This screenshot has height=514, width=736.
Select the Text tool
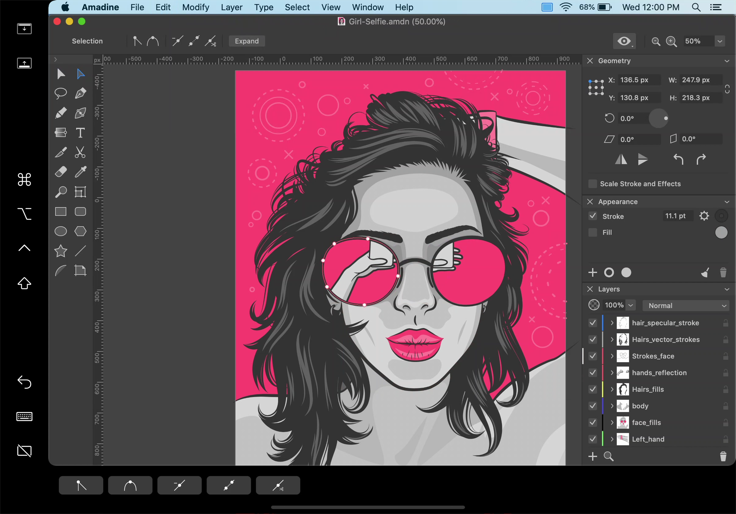(80, 133)
